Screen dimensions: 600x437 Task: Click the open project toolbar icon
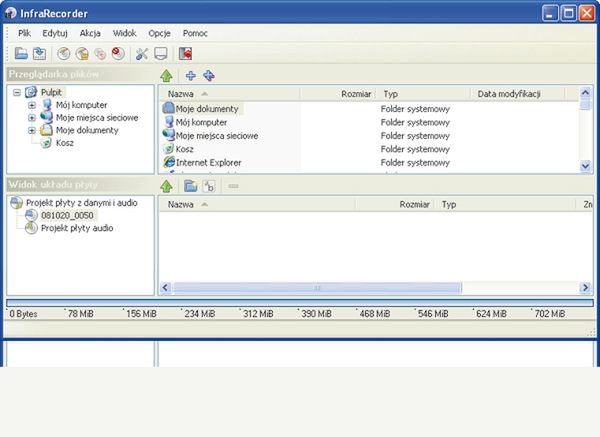pos(21,53)
